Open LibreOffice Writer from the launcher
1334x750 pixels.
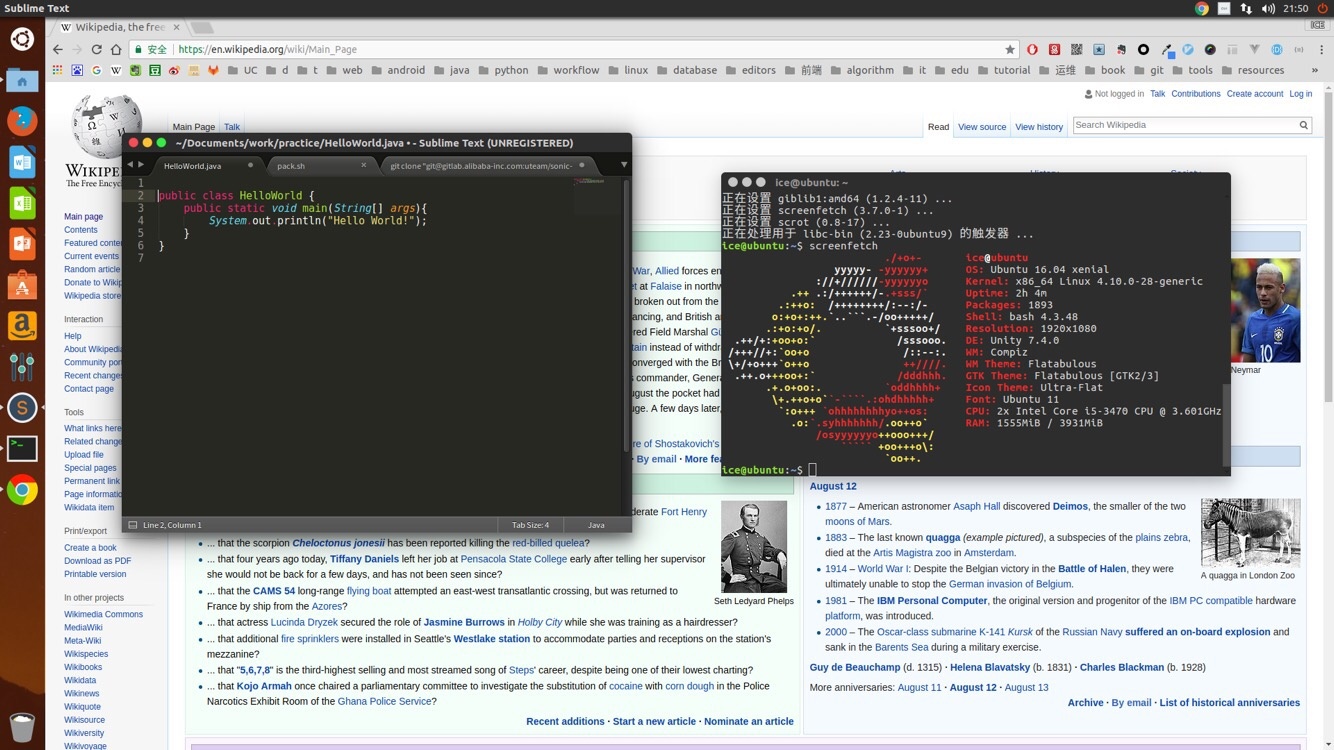[x=22, y=162]
